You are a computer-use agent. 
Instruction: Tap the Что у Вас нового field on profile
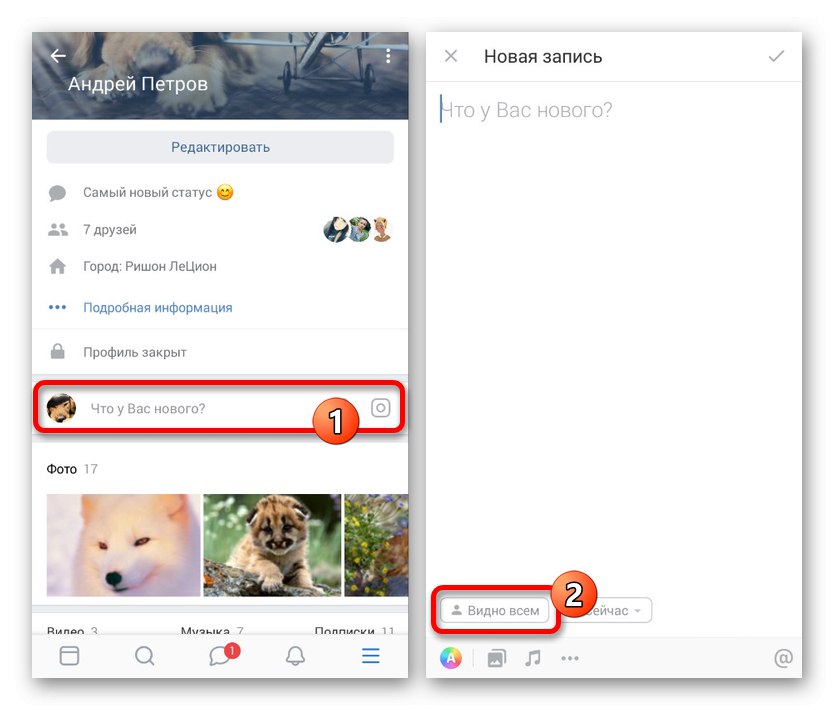coord(219,408)
